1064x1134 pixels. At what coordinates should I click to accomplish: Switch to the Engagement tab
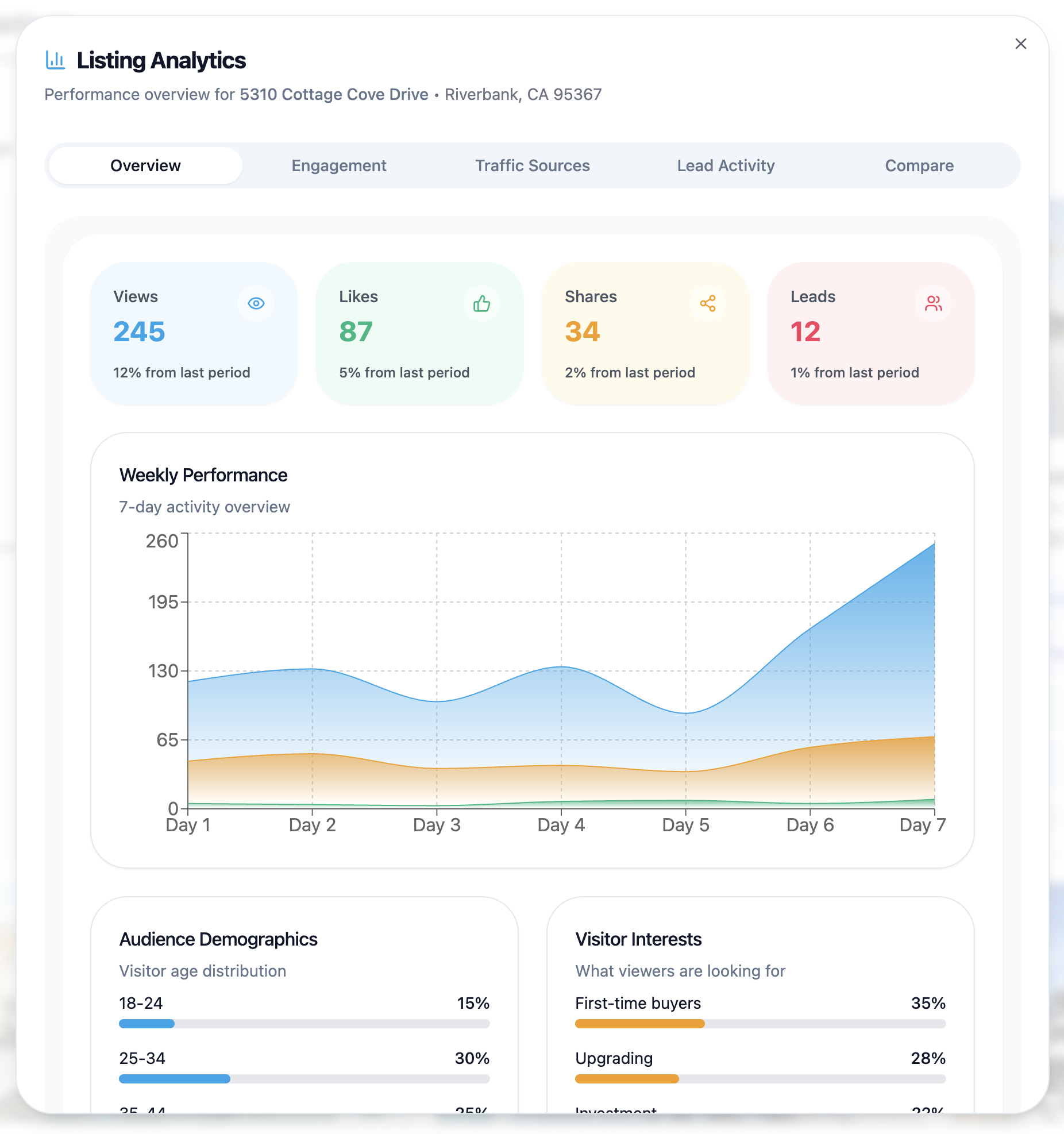click(x=339, y=165)
